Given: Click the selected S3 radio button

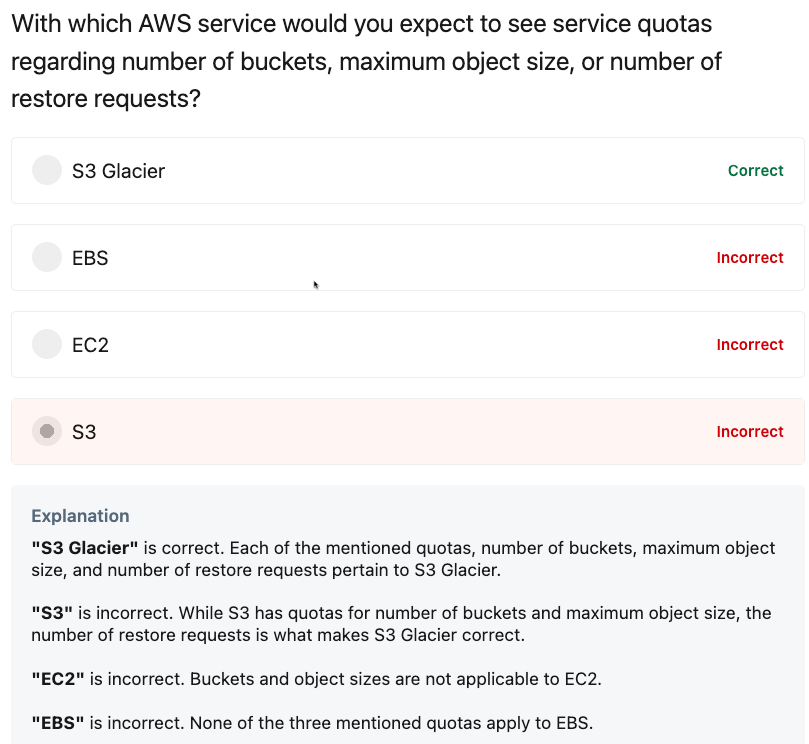Looking at the screenshot, I should click(x=47, y=432).
